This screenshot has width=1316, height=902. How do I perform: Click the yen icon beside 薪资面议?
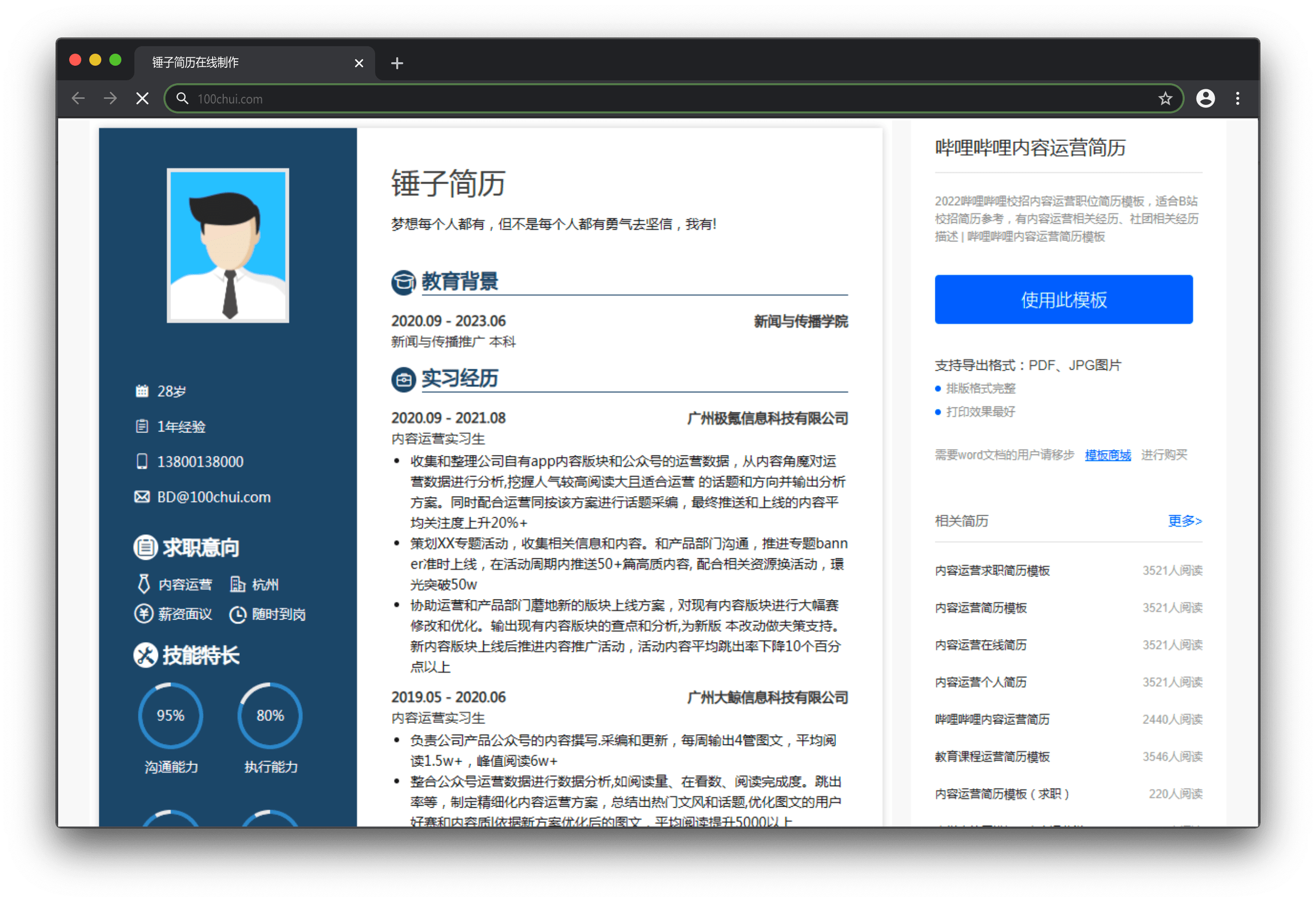coord(143,614)
